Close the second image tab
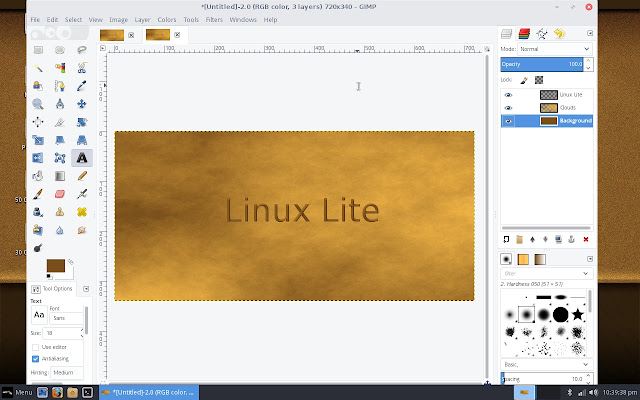Viewport: 640px width, 400px height. tap(177, 35)
